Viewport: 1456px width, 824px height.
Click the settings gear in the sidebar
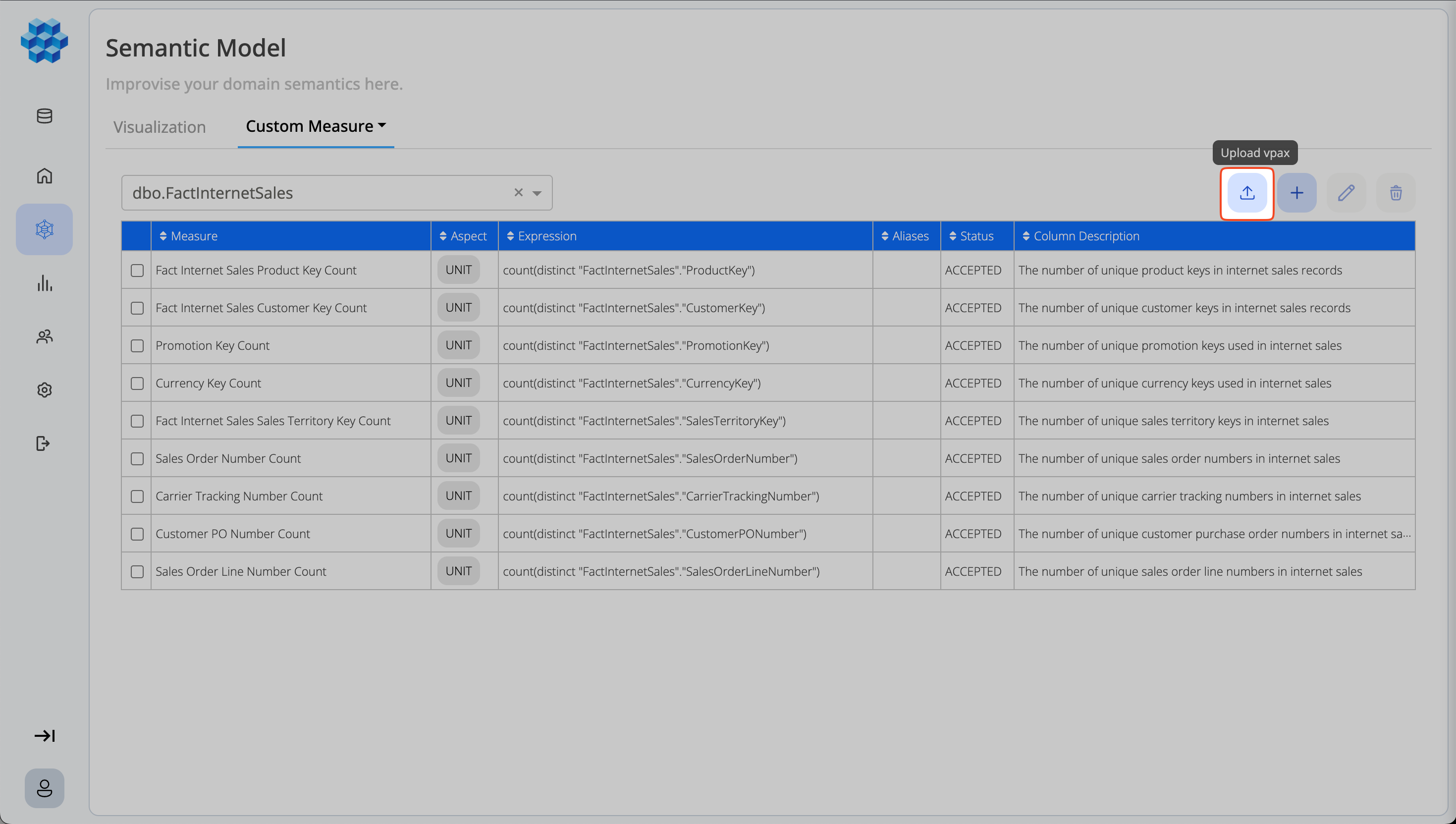44,390
